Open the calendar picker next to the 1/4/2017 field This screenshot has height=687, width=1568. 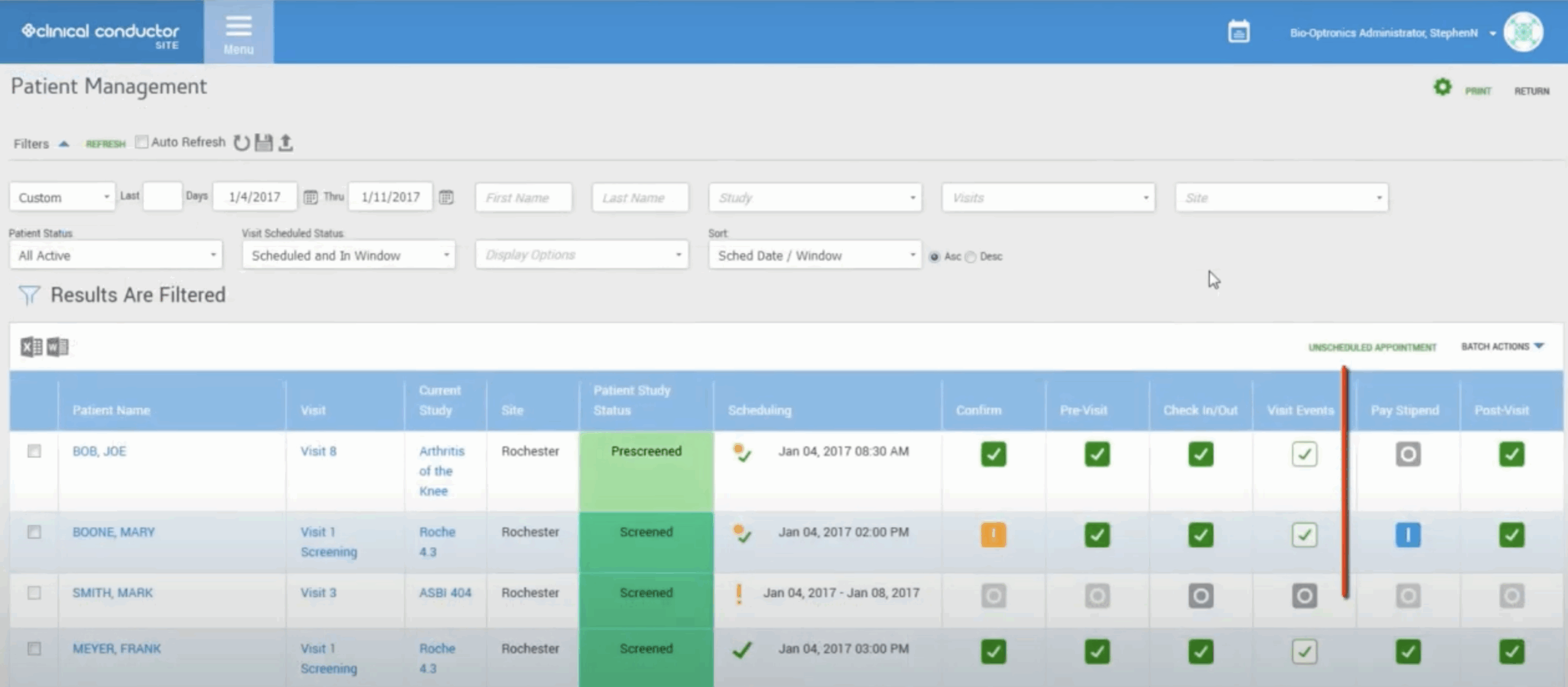[x=311, y=197]
